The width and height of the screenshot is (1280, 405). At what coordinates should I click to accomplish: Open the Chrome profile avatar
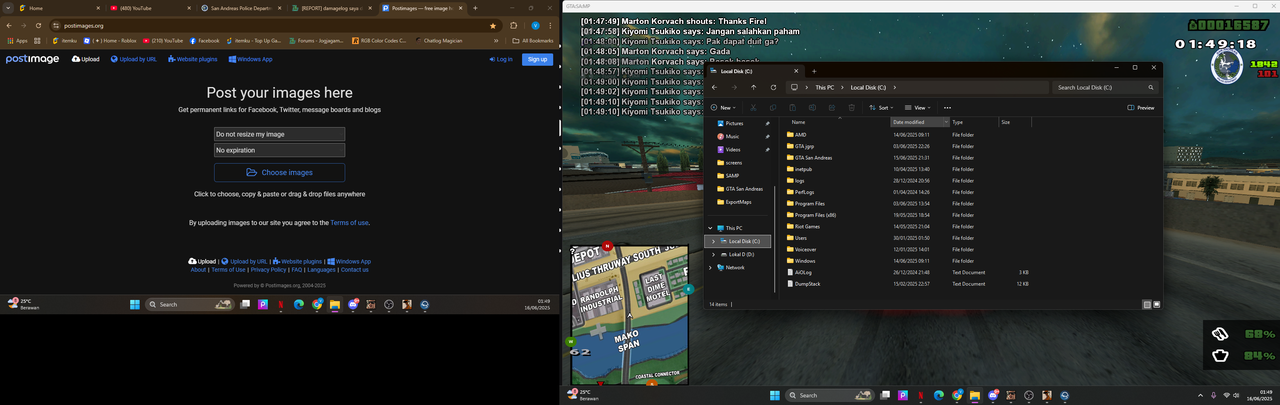click(536, 25)
